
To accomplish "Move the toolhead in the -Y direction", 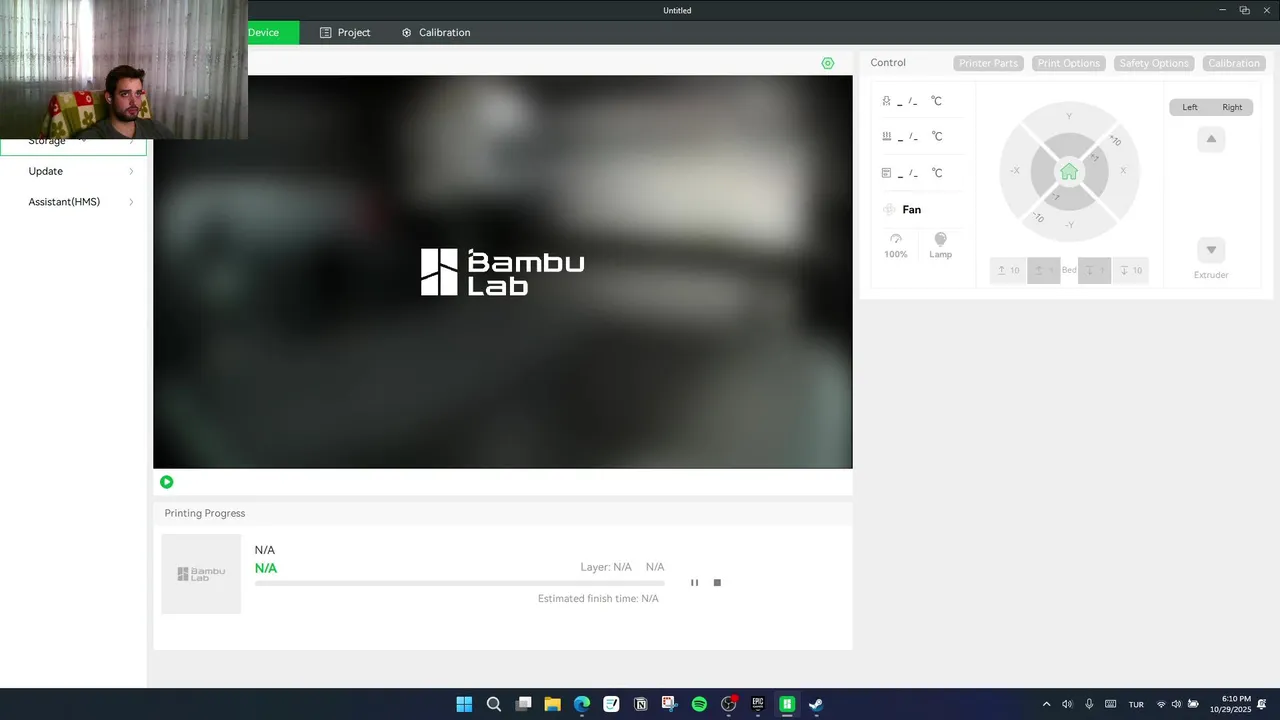I will click(x=1069, y=225).
